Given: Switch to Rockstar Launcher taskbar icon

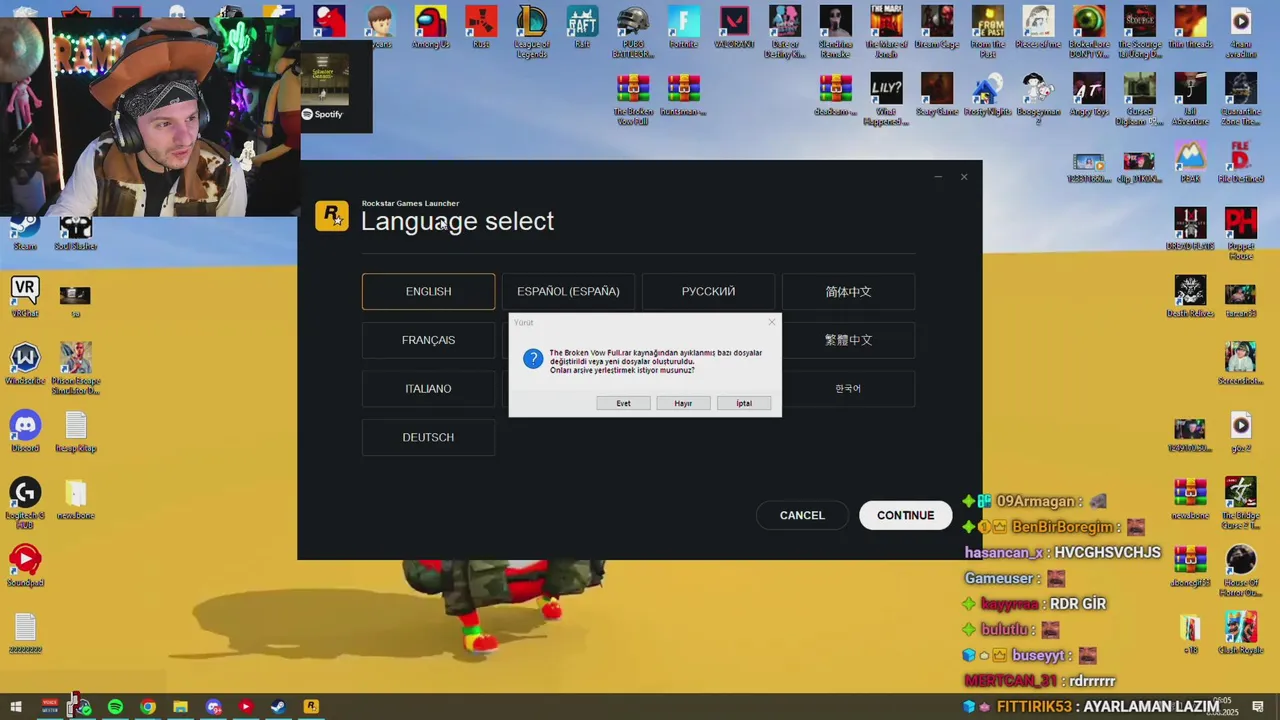Looking at the screenshot, I should [x=311, y=707].
